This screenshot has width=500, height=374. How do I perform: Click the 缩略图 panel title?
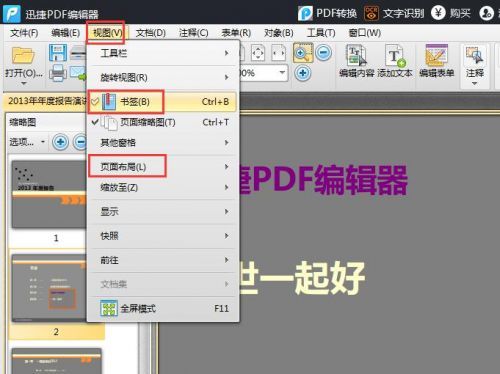click(x=23, y=122)
